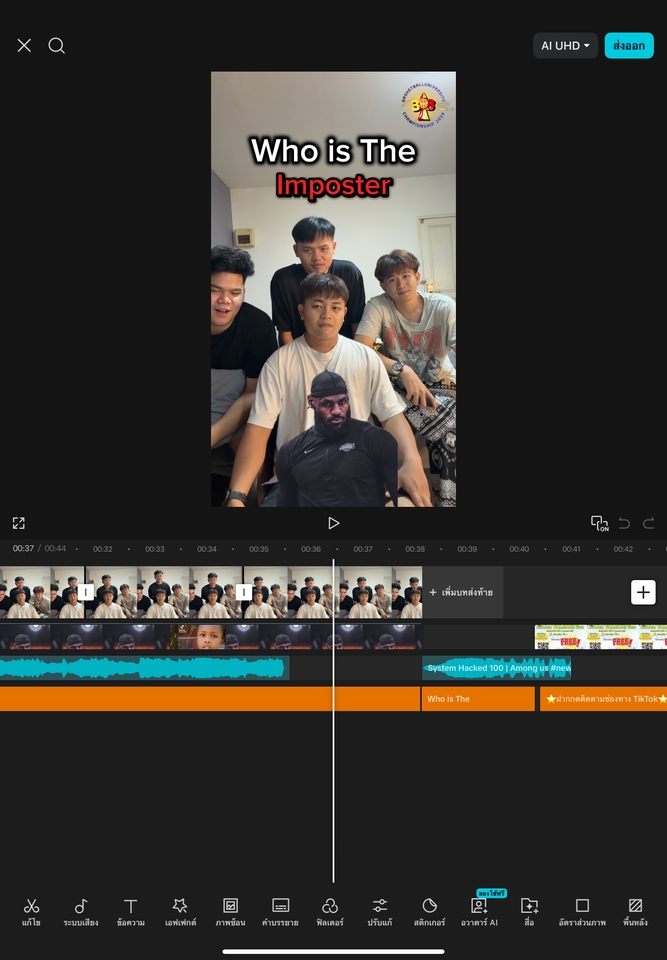Image resolution: width=667 pixels, height=960 pixels.
Task: Tap the 00:38 mark on timeline ruler
Action: [415, 549]
